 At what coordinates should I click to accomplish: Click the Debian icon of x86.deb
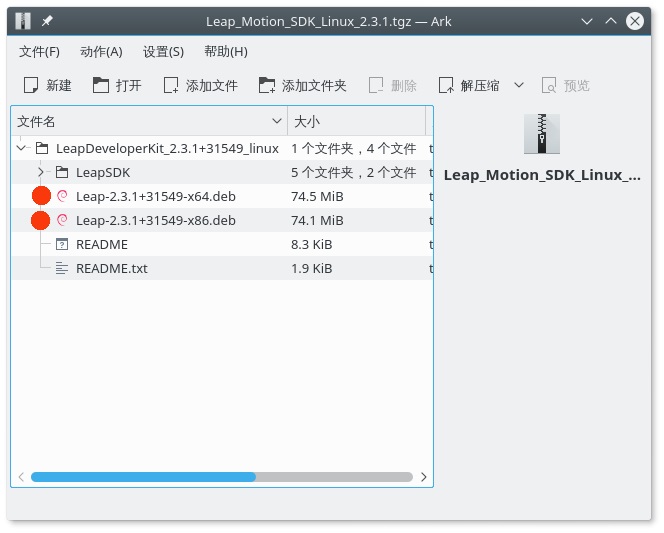click(x=62, y=220)
